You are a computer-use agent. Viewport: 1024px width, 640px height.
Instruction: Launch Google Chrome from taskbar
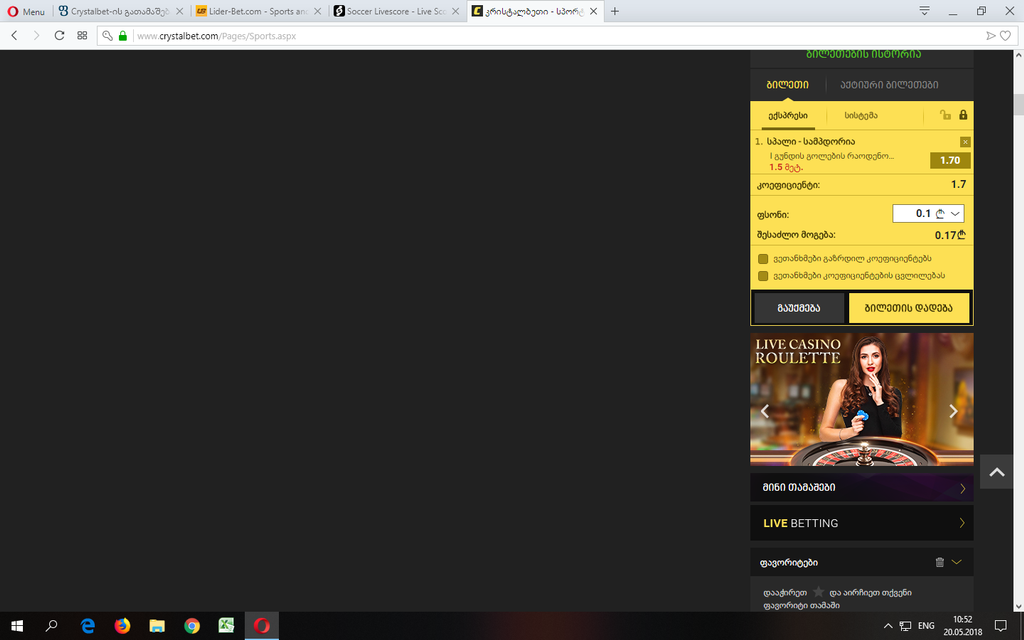click(x=192, y=626)
